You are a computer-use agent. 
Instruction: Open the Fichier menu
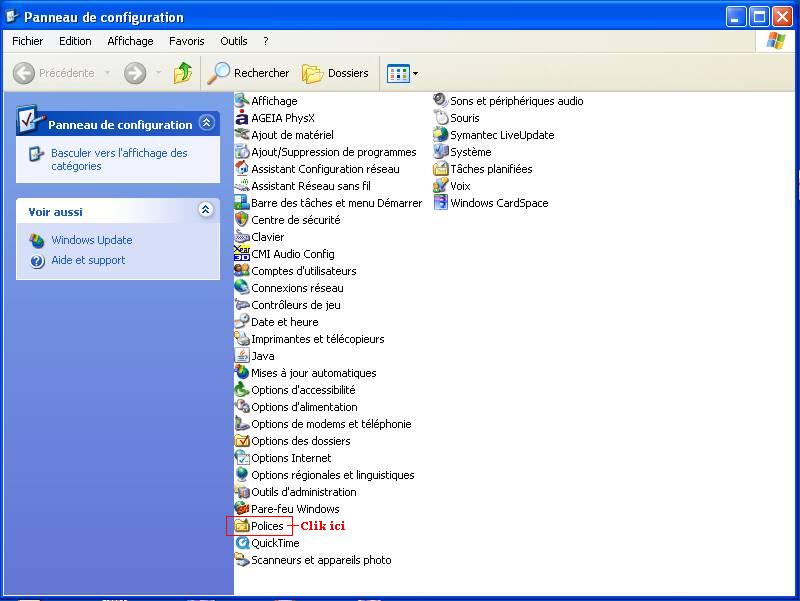(28, 41)
